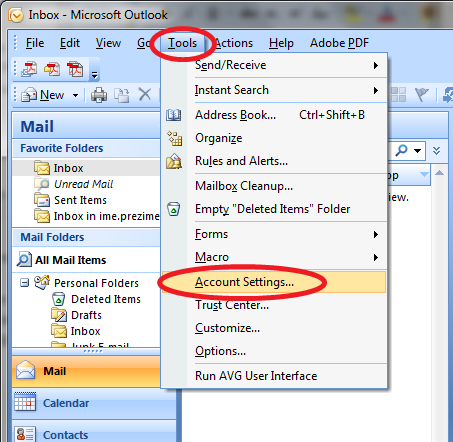Click the Mail envelope navigation icon
This screenshot has height=442, width=453.
26,370
